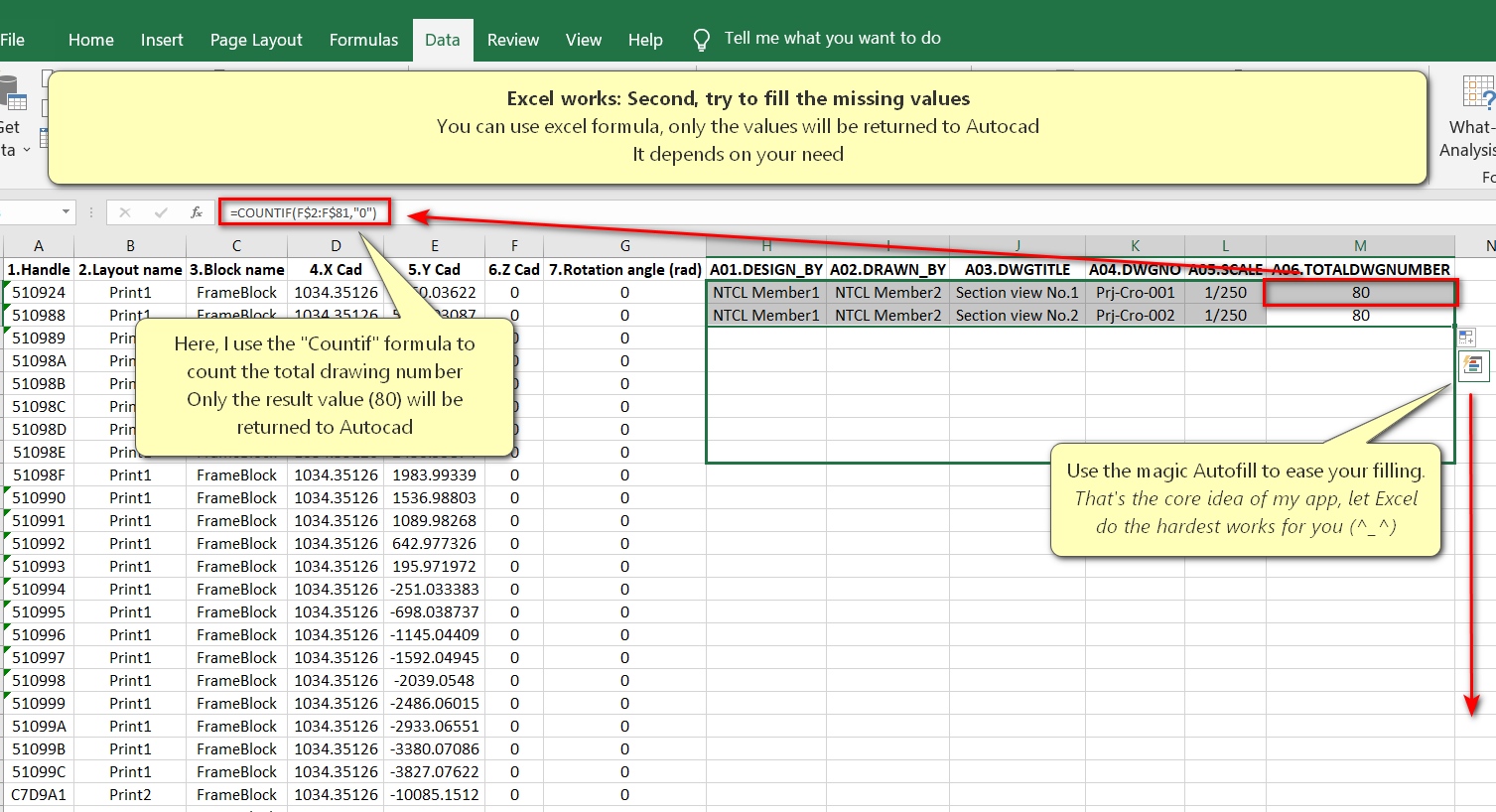
Task: Go to the Review tab
Action: [513, 40]
